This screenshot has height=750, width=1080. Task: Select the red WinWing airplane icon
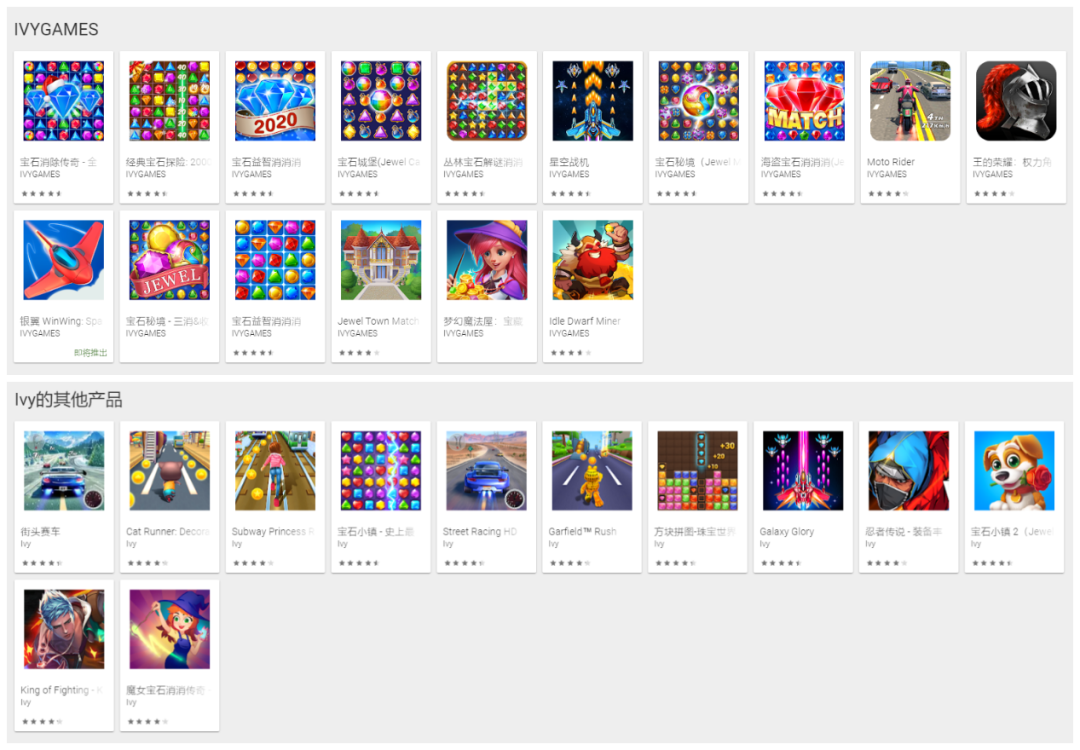click(63, 260)
